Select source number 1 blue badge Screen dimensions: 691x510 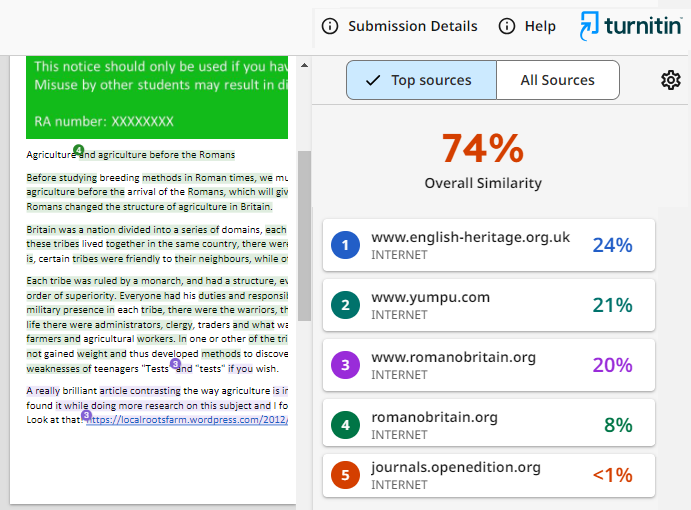345,245
